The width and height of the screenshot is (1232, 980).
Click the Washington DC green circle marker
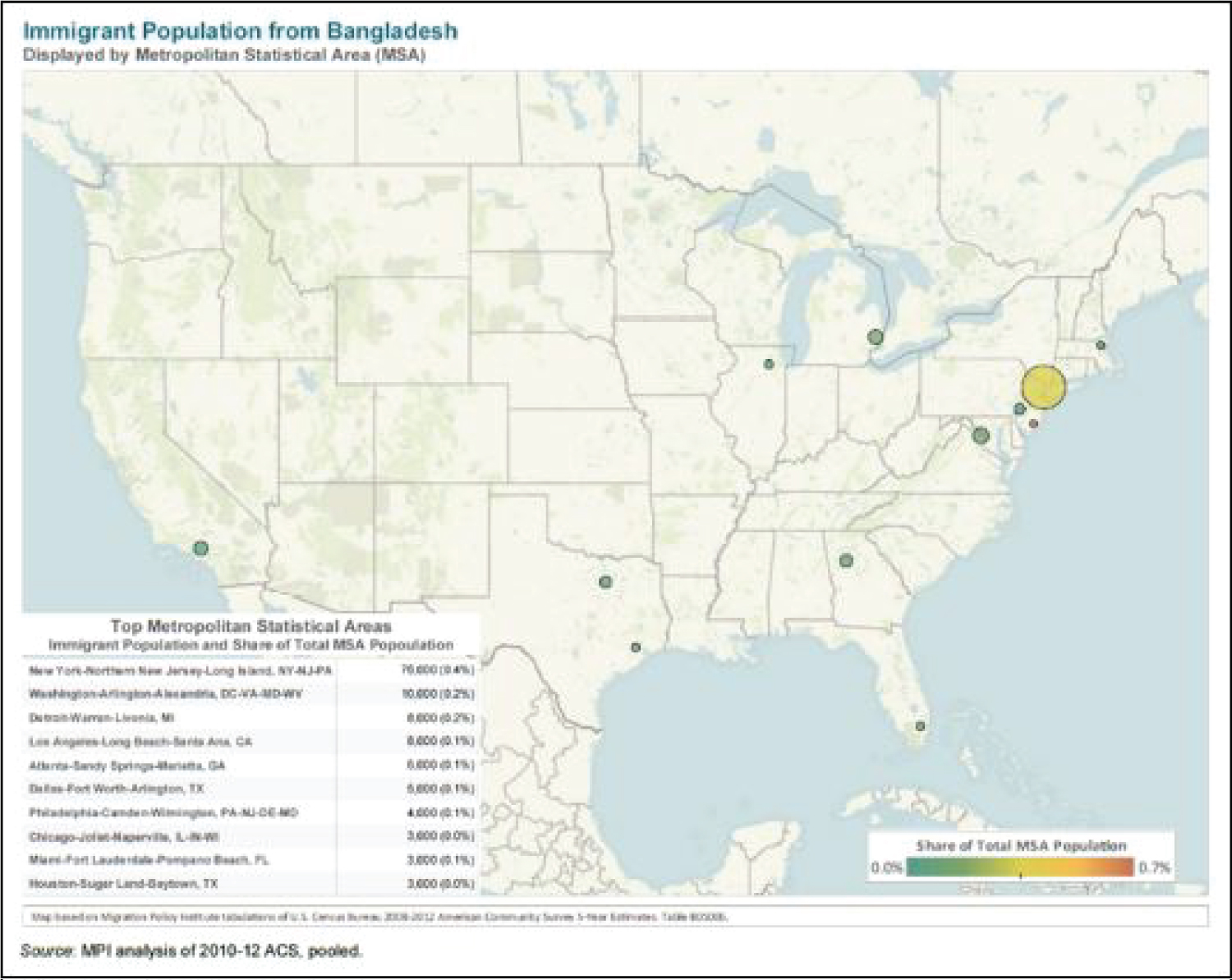pyautogui.click(x=980, y=435)
